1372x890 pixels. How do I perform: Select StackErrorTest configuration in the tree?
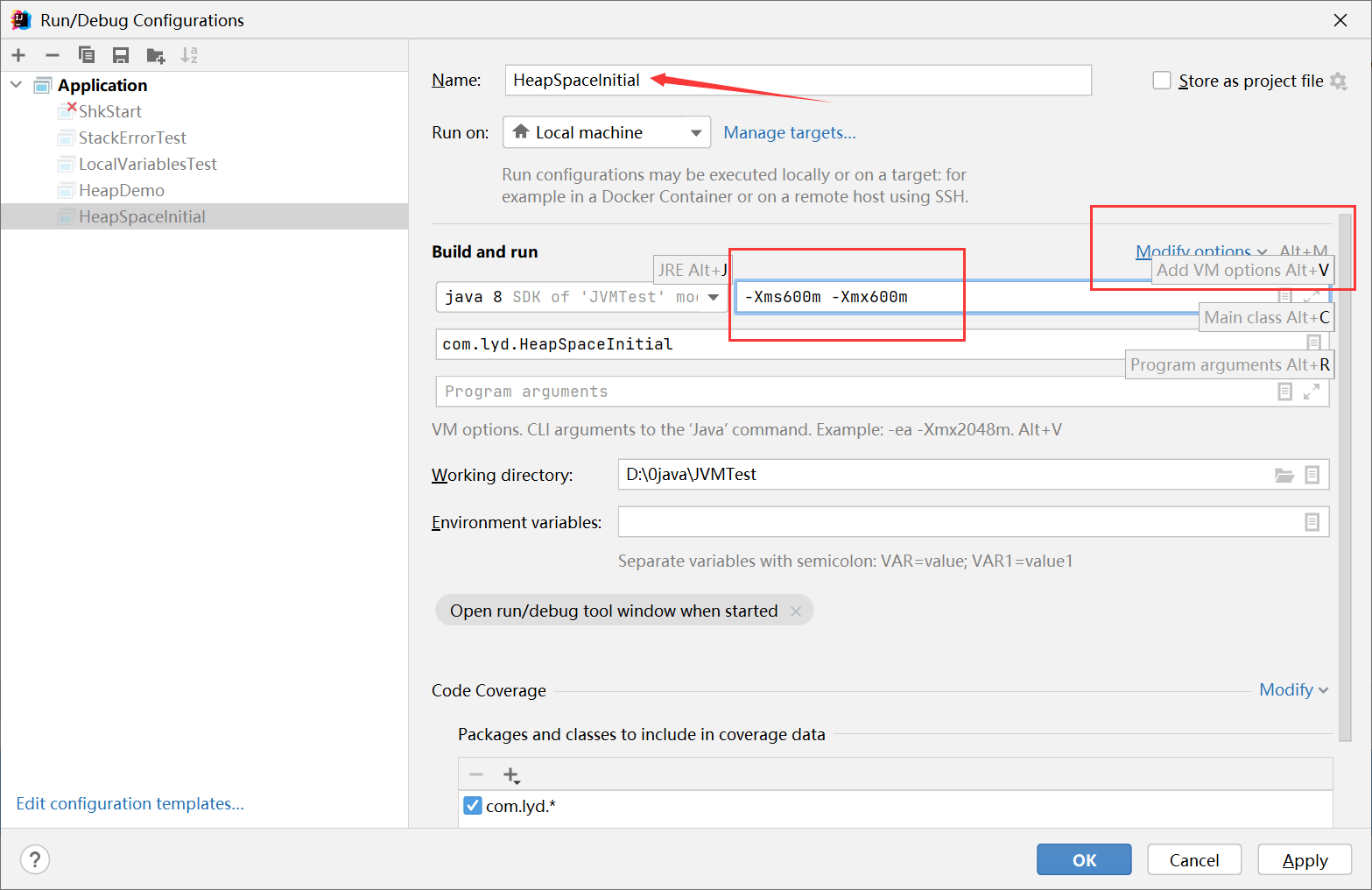pyautogui.click(x=132, y=138)
